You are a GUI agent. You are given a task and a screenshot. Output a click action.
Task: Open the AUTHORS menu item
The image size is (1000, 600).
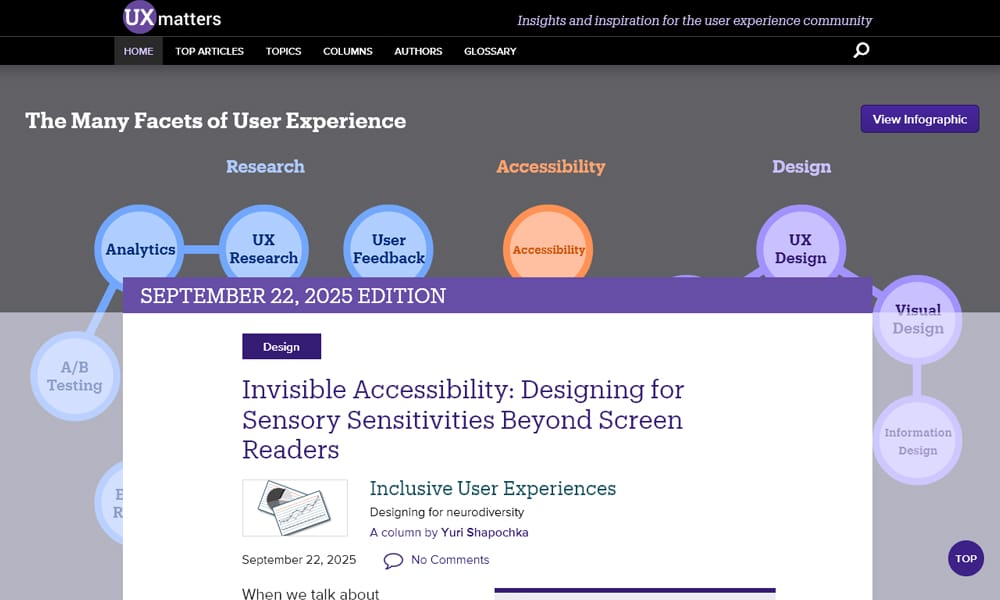[418, 51]
